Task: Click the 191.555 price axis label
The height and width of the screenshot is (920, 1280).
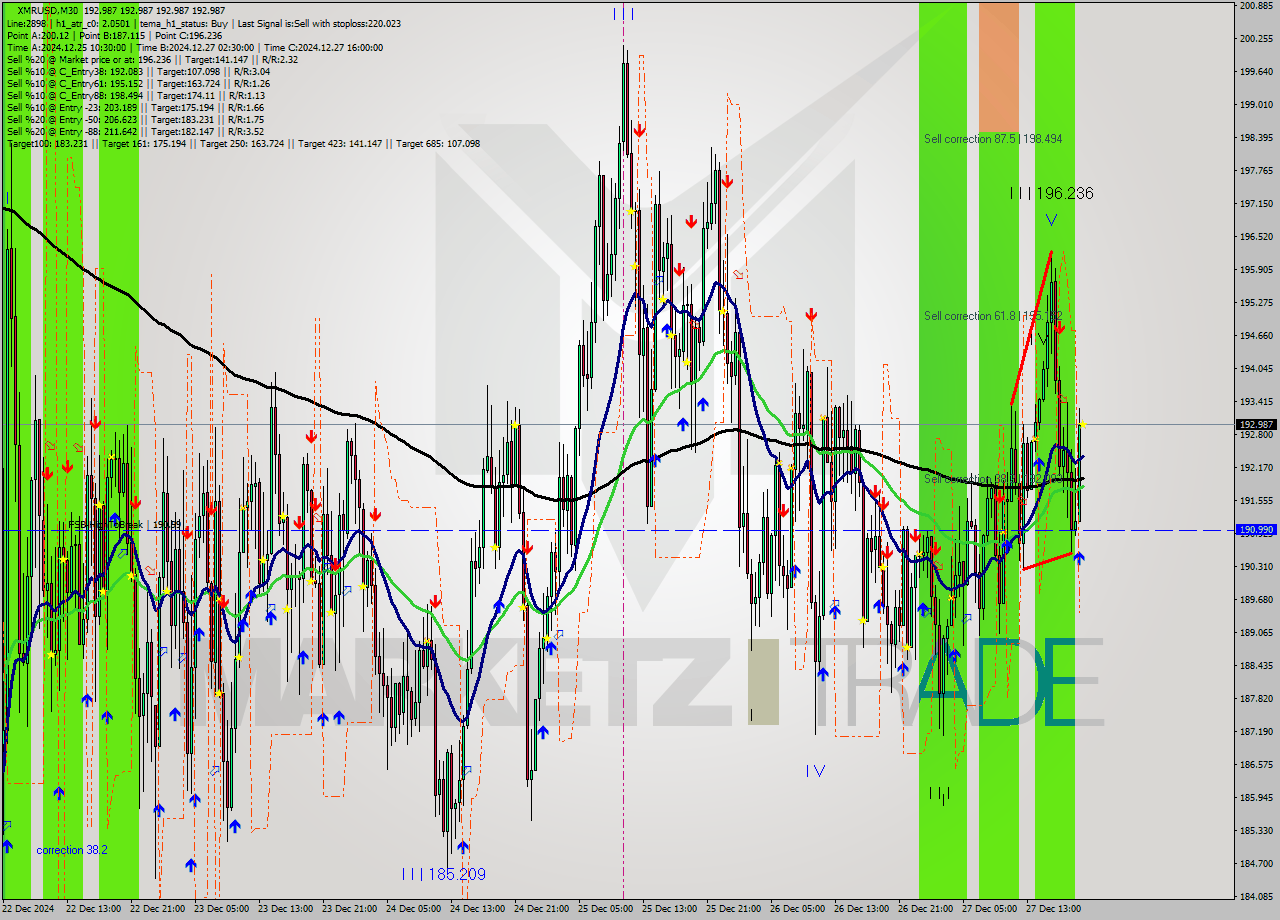Action: pos(1256,501)
